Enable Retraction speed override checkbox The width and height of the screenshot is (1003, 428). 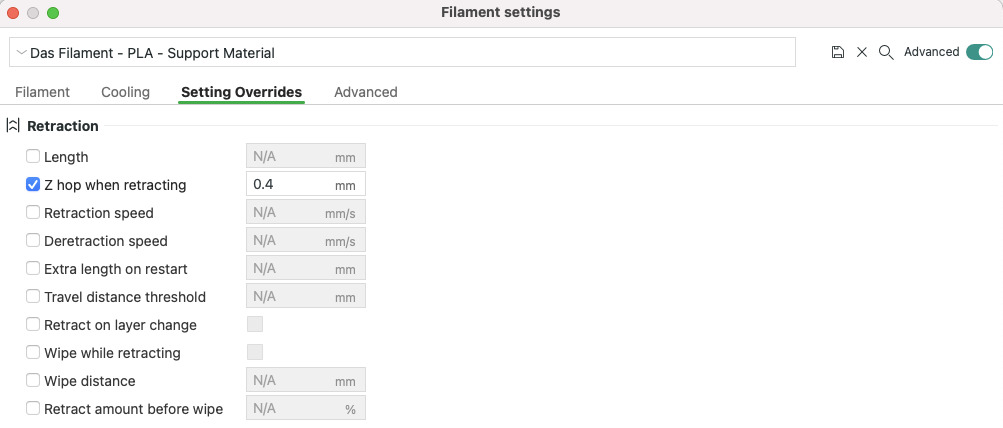tap(33, 212)
